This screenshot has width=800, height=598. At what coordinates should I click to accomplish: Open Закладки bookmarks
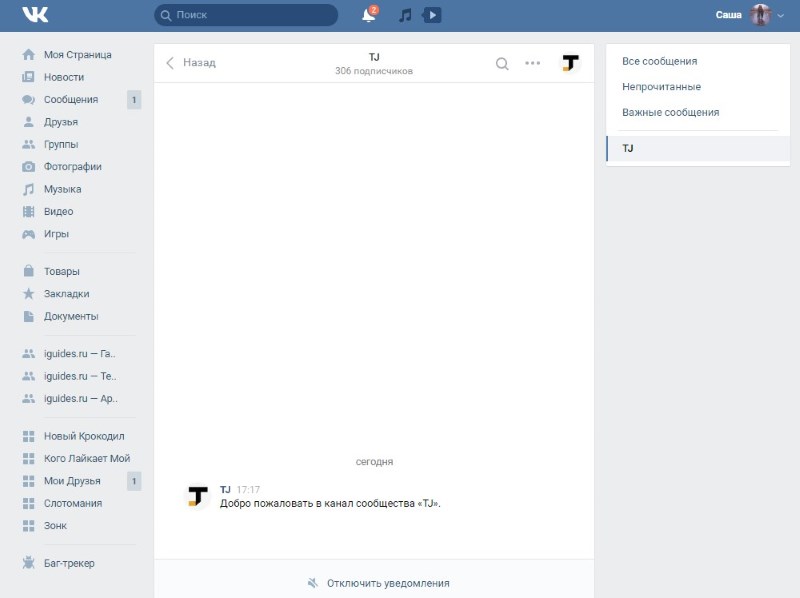coord(66,294)
